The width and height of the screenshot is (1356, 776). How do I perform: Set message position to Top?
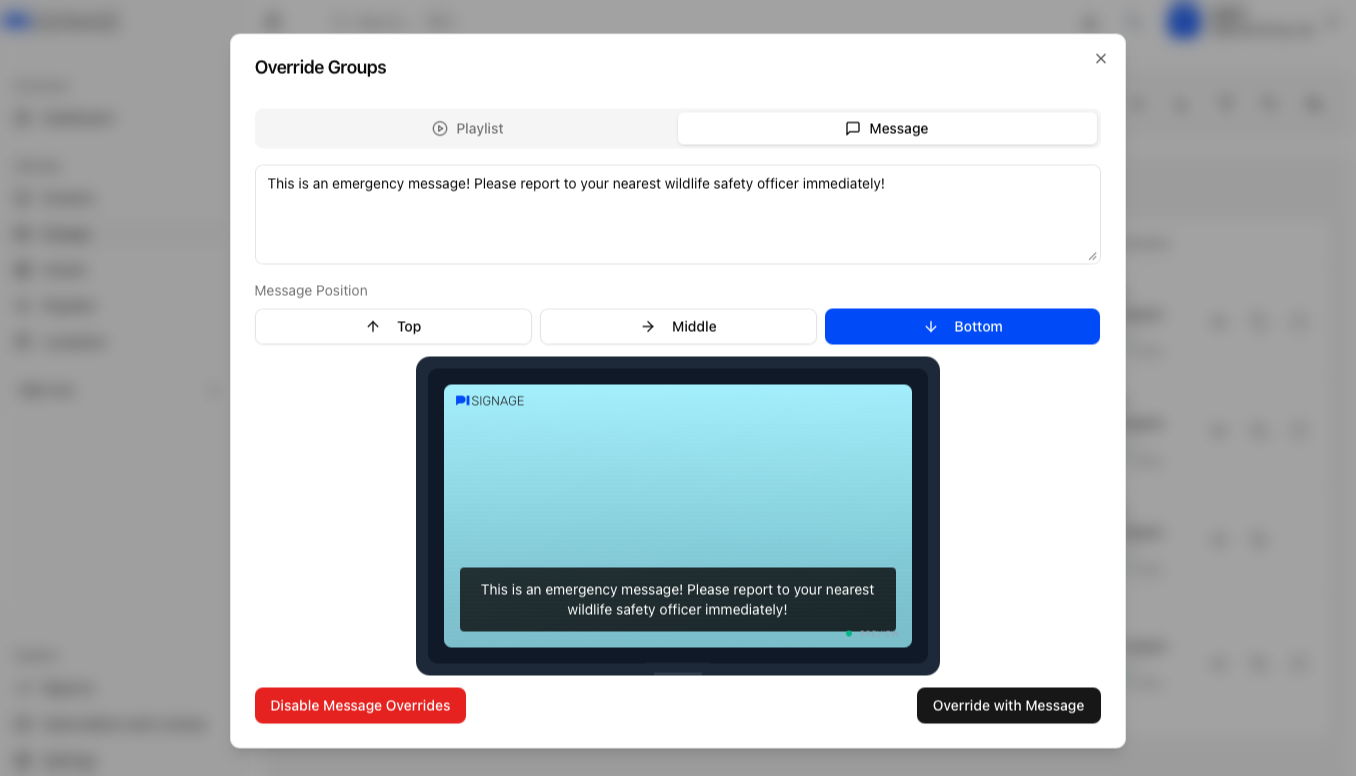(x=393, y=327)
